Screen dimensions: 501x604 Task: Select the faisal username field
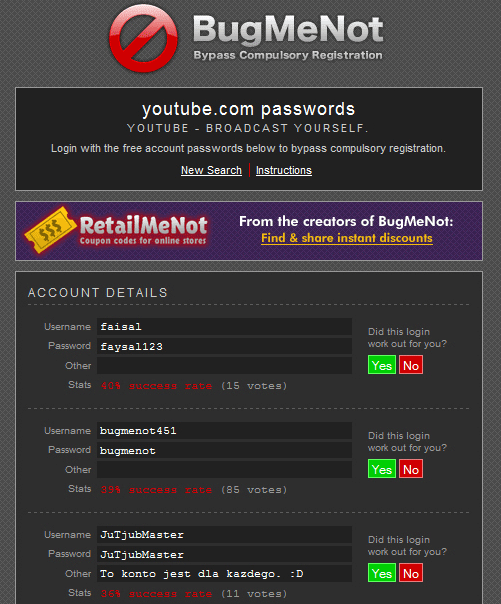click(224, 327)
